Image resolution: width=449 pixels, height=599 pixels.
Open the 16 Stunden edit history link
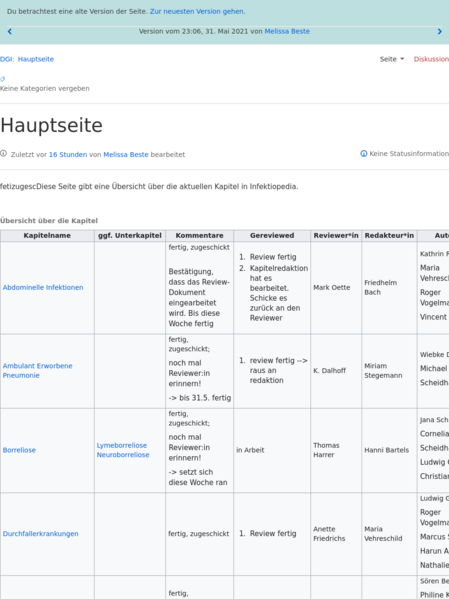coord(68,155)
